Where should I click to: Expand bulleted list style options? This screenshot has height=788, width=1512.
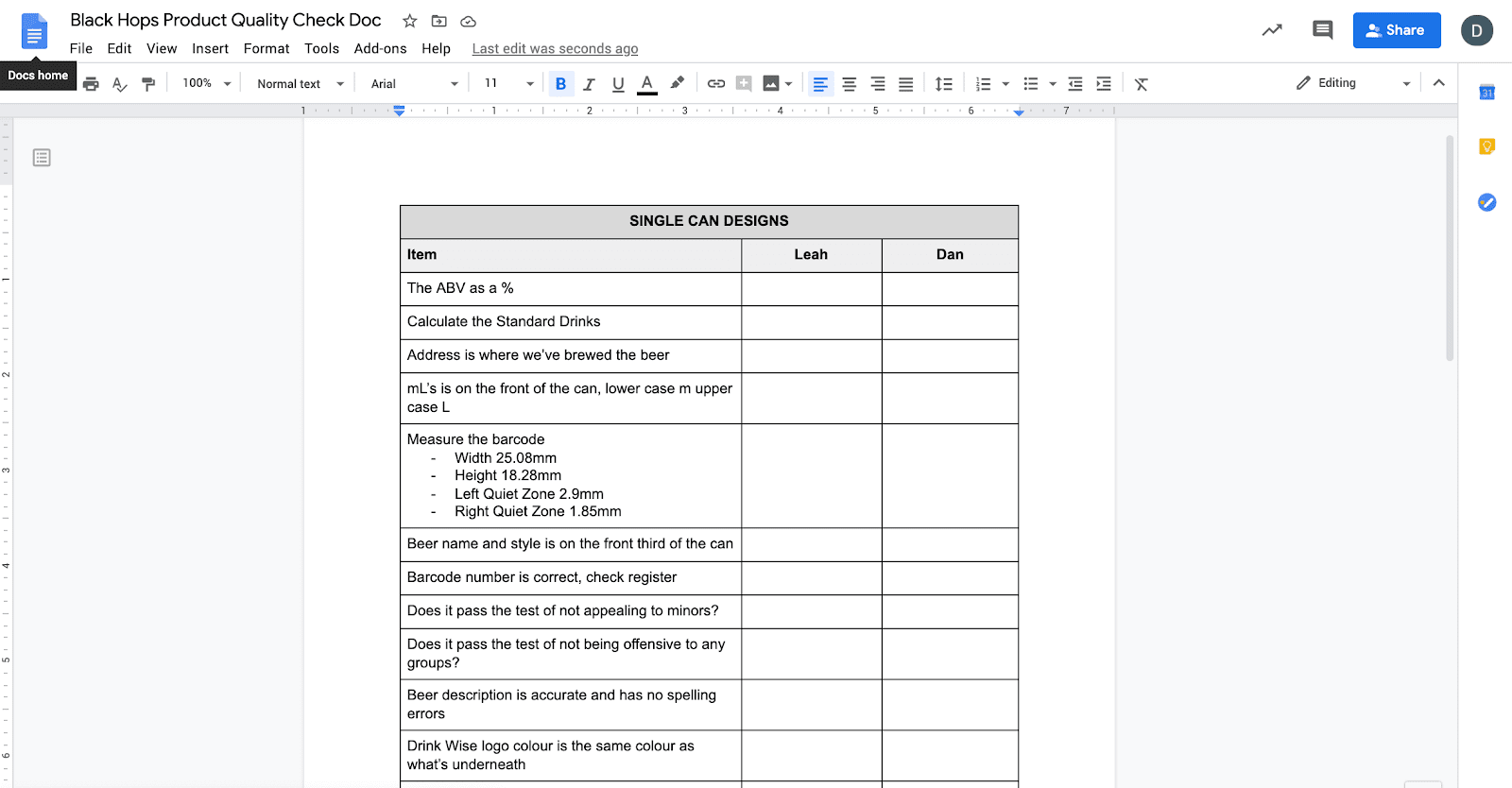click(x=1053, y=84)
